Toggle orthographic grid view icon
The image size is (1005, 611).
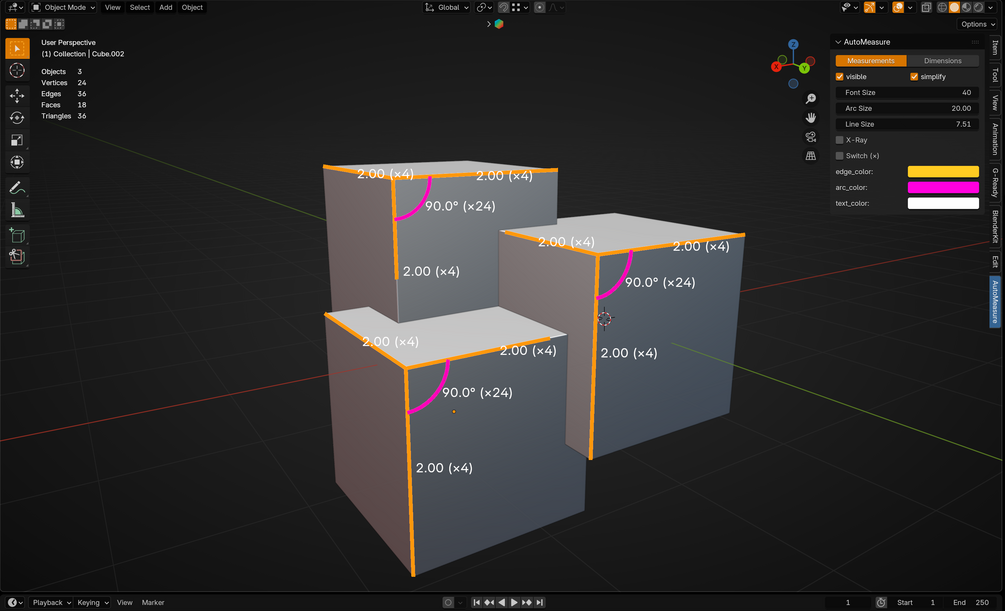811,156
